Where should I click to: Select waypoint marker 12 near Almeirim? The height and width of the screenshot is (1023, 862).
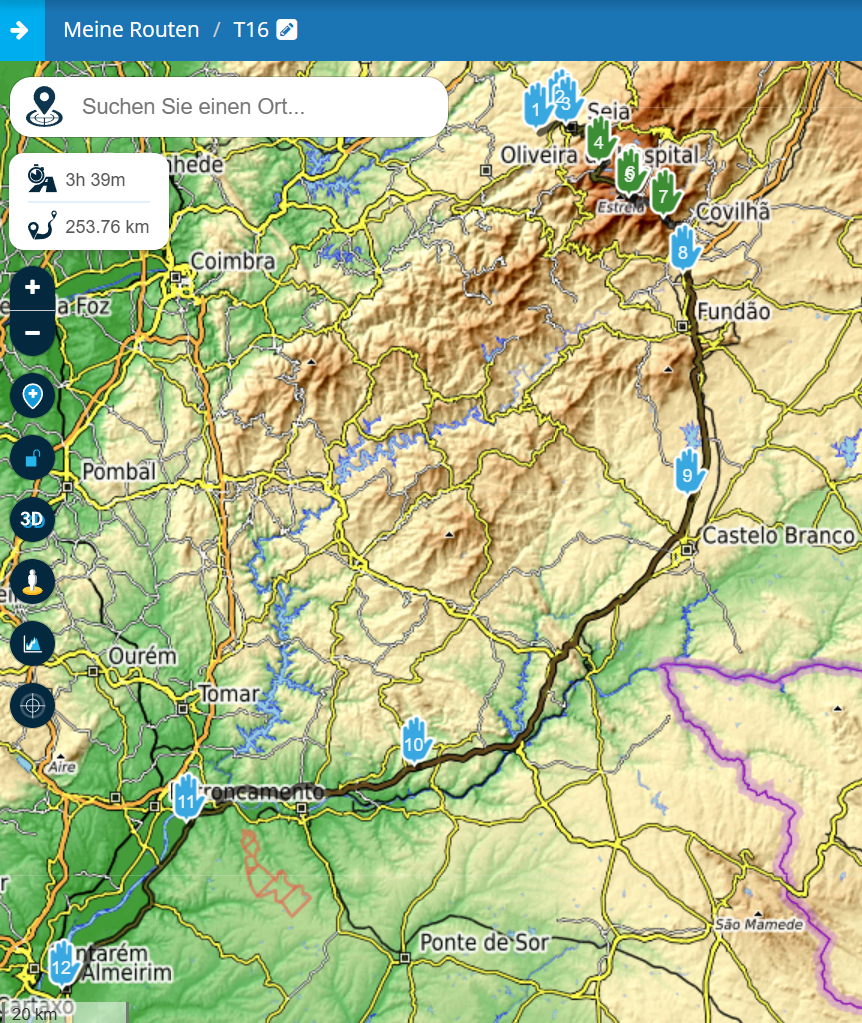[x=63, y=962]
